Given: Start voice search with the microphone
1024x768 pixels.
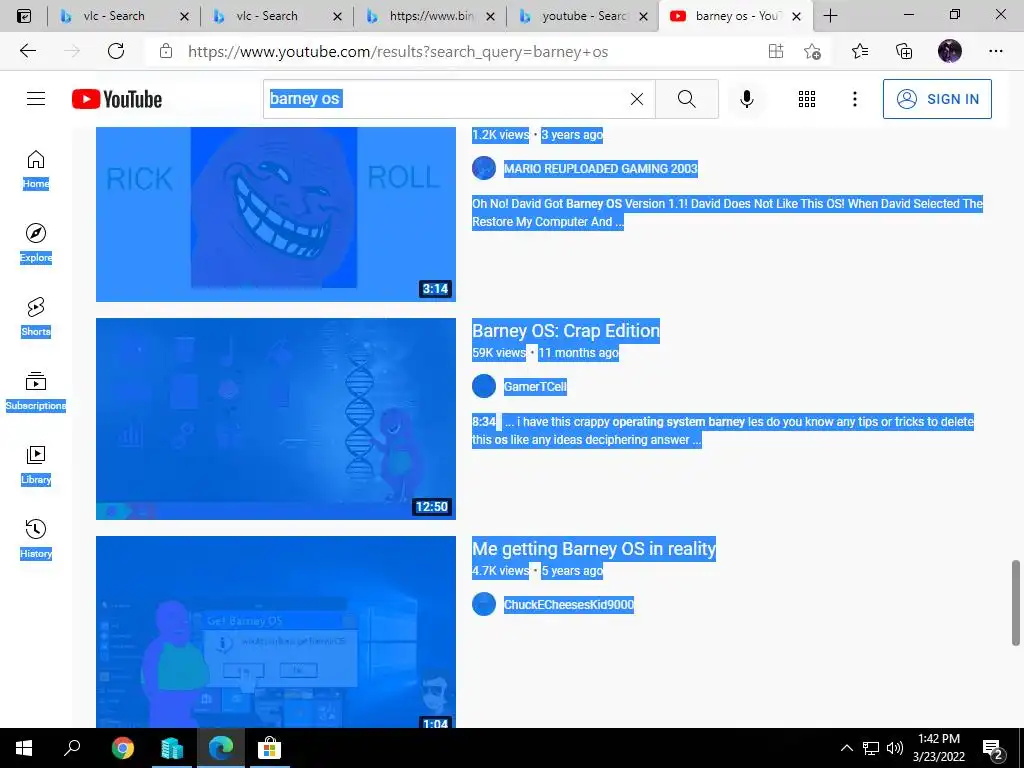Looking at the screenshot, I should pos(746,99).
